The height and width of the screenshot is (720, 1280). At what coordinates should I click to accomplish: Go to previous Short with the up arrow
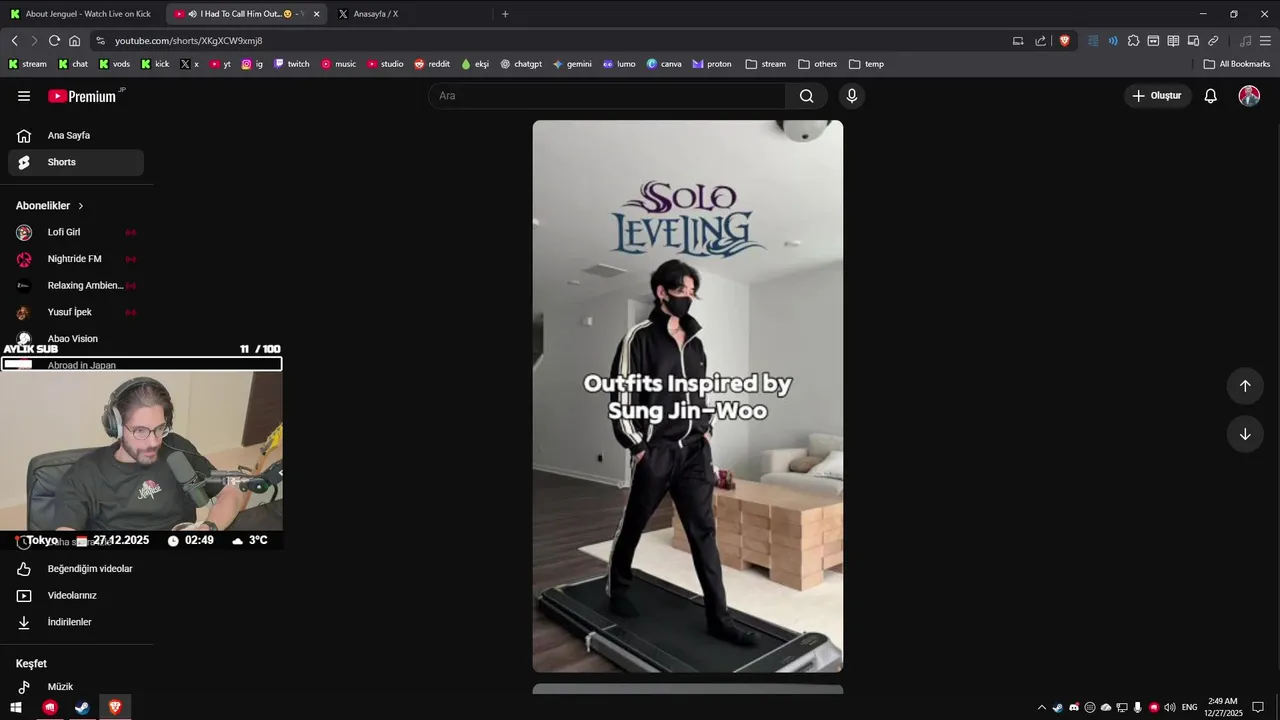1245,386
